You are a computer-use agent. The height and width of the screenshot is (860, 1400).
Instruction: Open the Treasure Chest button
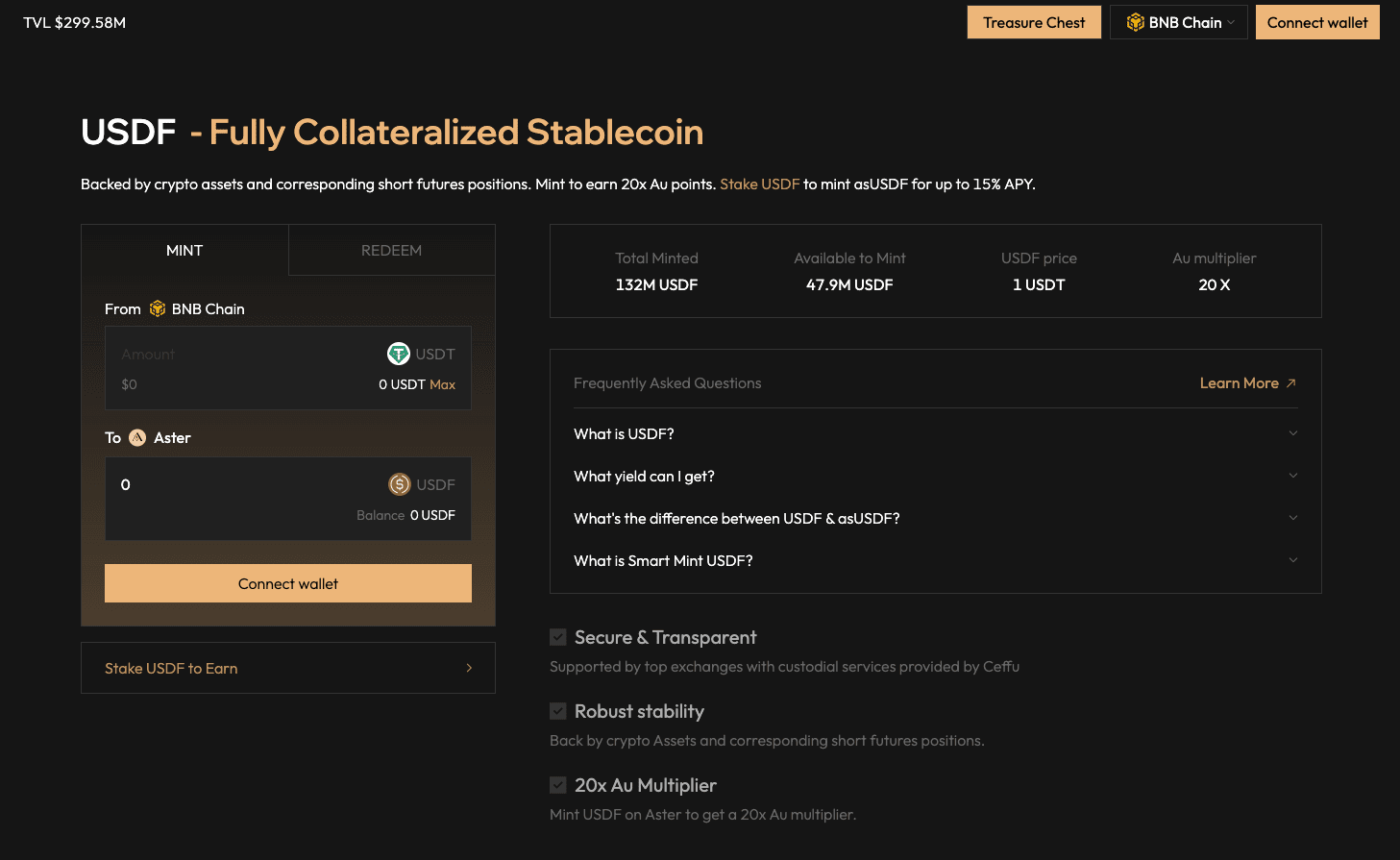[1034, 22]
